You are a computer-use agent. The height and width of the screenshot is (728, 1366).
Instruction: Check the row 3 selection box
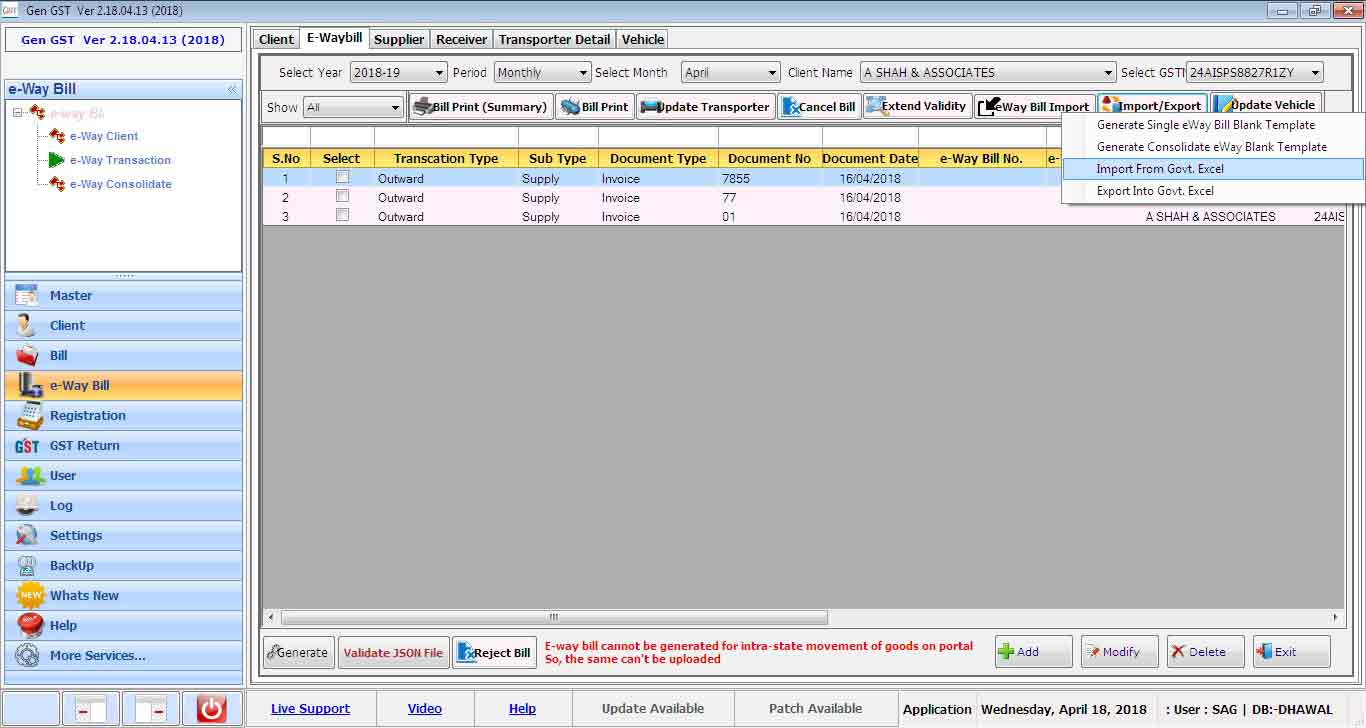(x=343, y=216)
